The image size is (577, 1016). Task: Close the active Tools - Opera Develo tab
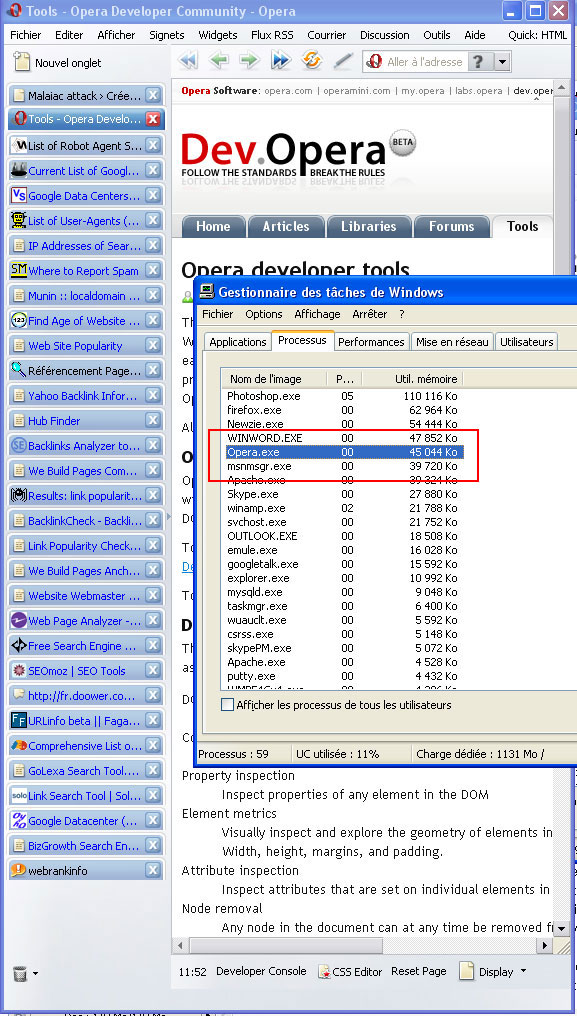(152, 119)
